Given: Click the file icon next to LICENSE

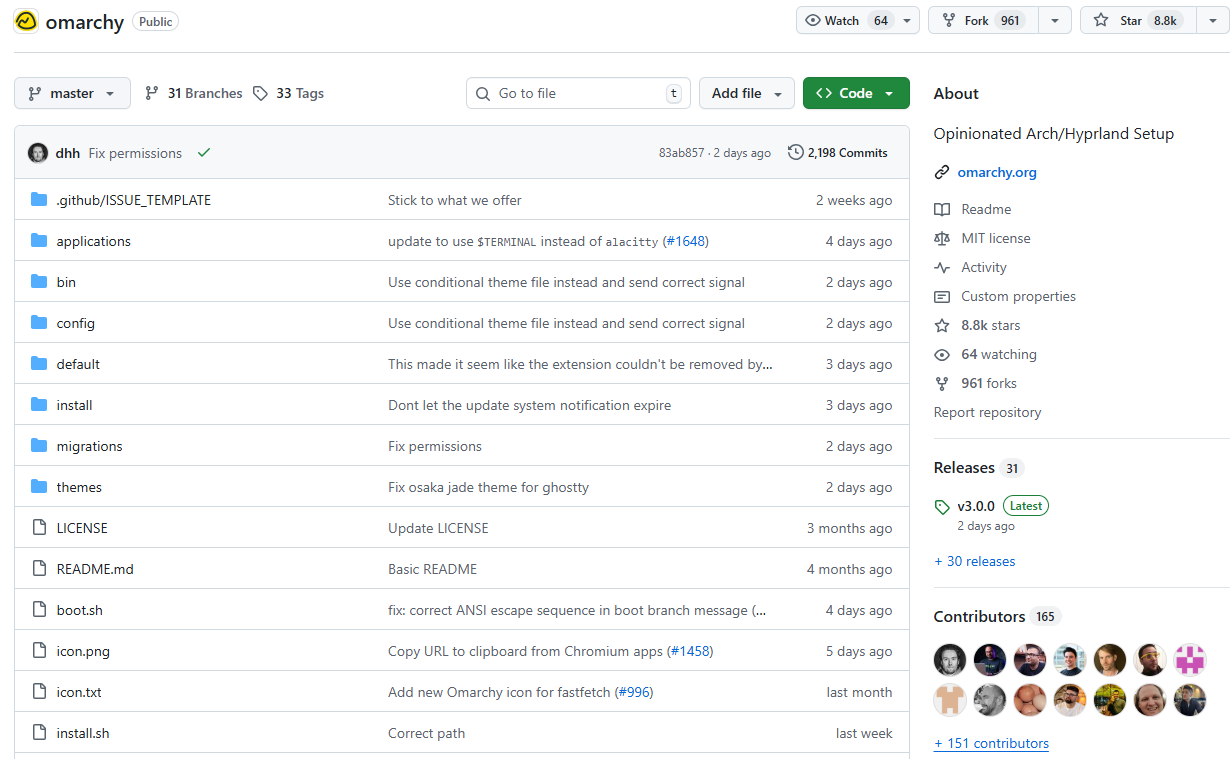Looking at the screenshot, I should [39, 528].
